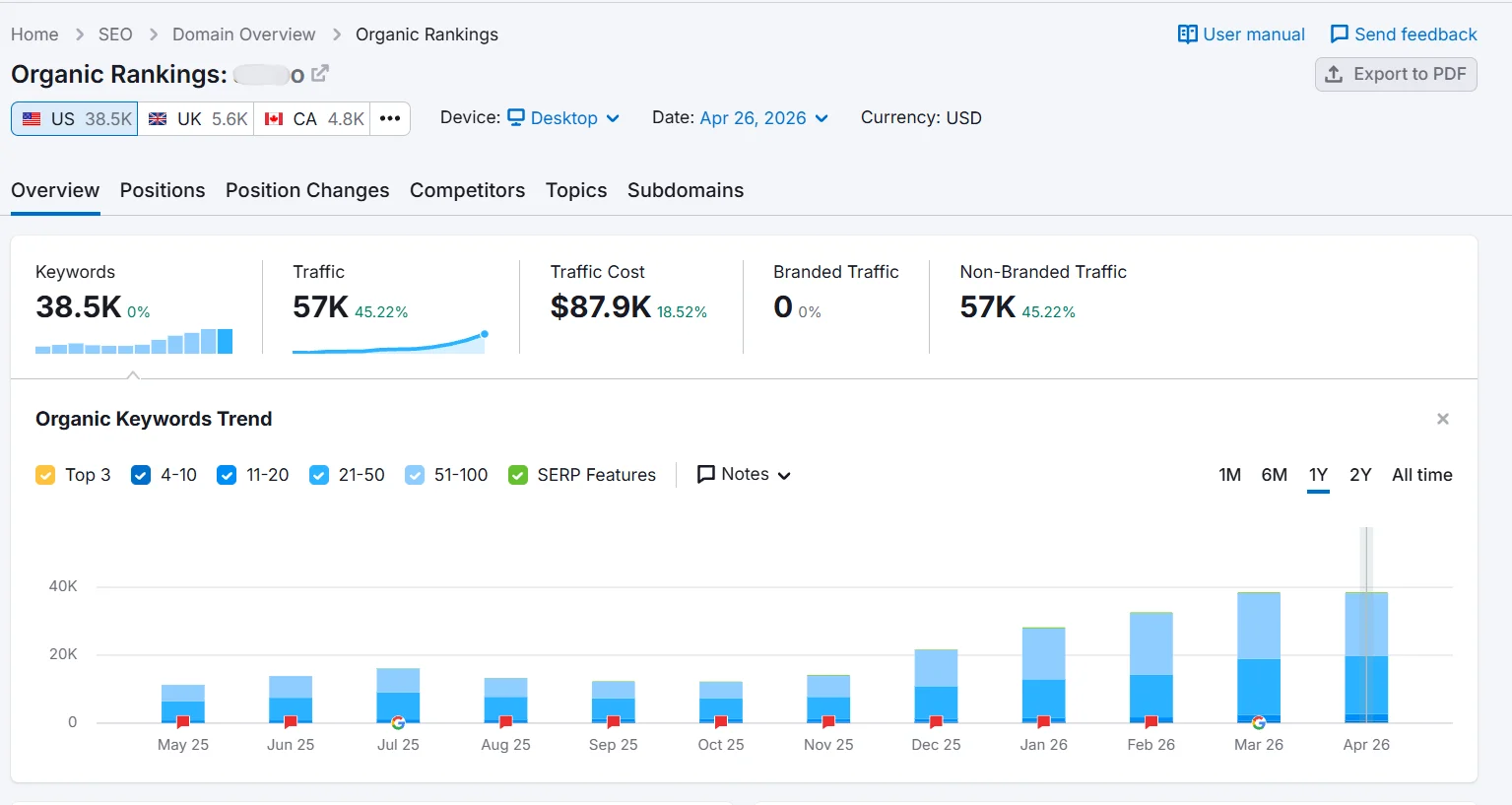Open the Subdomains tab

click(x=686, y=190)
